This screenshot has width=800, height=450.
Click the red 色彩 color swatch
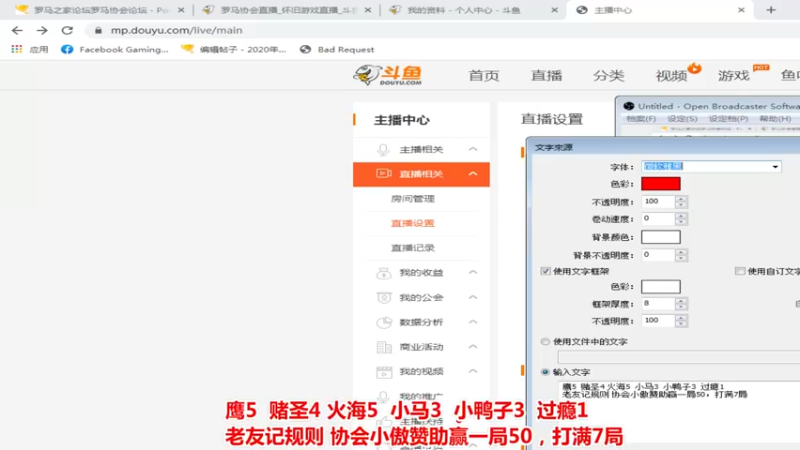click(661, 184)
